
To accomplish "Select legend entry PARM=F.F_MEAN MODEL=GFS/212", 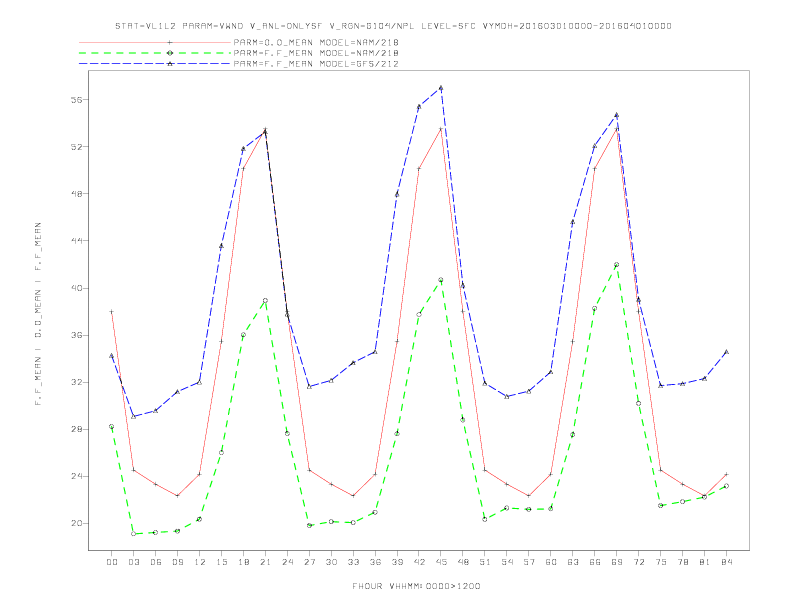I will pyautogui.click(x=316, y=64).
